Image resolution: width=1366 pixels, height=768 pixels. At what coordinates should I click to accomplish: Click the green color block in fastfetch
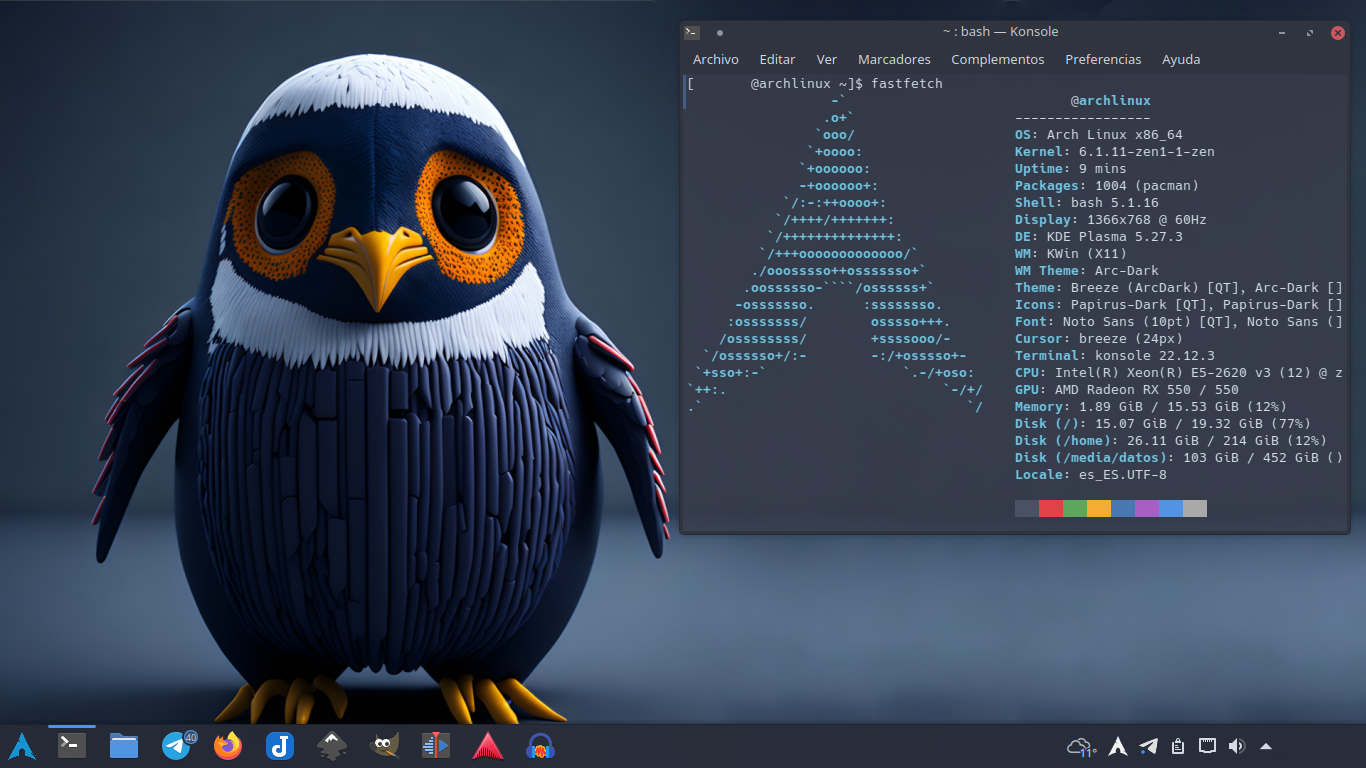click(x=1075, y=509)
